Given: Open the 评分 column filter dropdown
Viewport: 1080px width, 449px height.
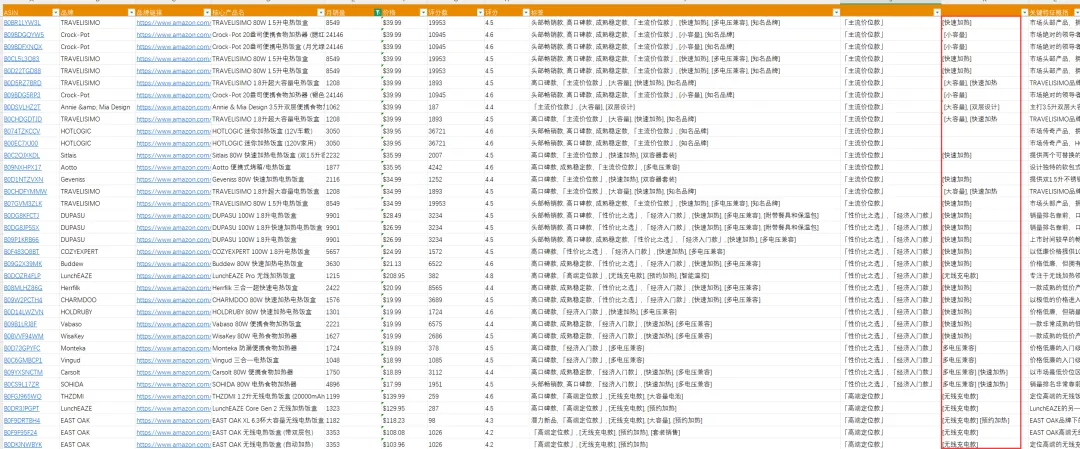Looking at the screenshot, I should [x=524, y=13].
